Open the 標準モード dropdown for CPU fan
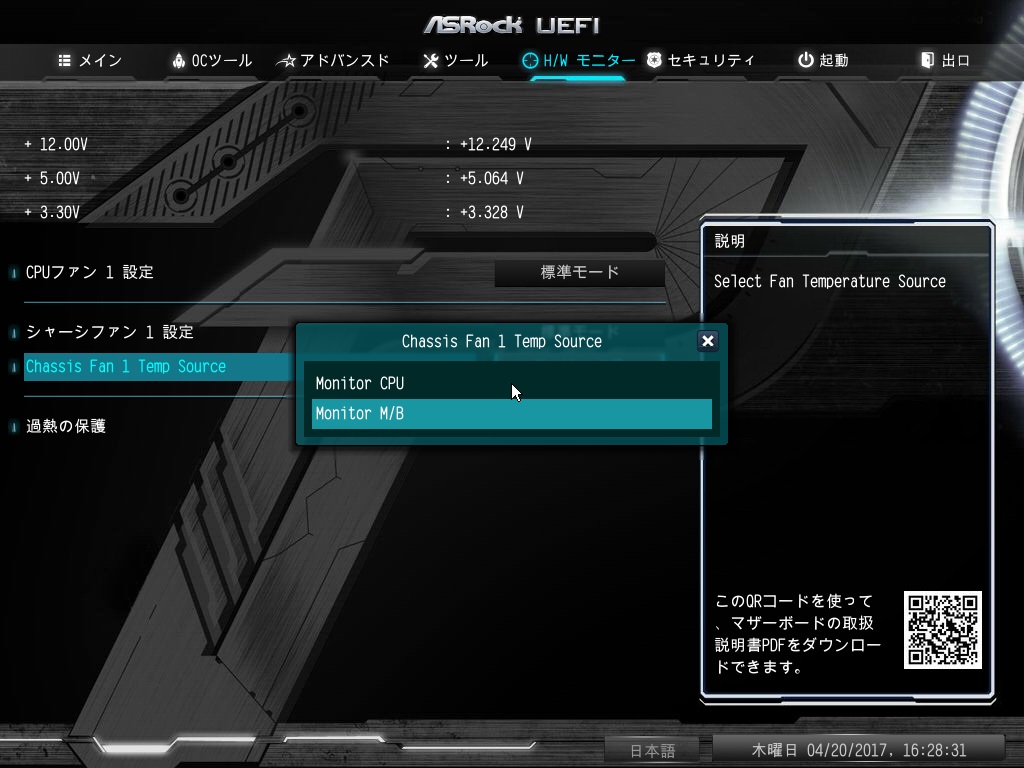1024x768 pixels. click(x=579, y=272)
